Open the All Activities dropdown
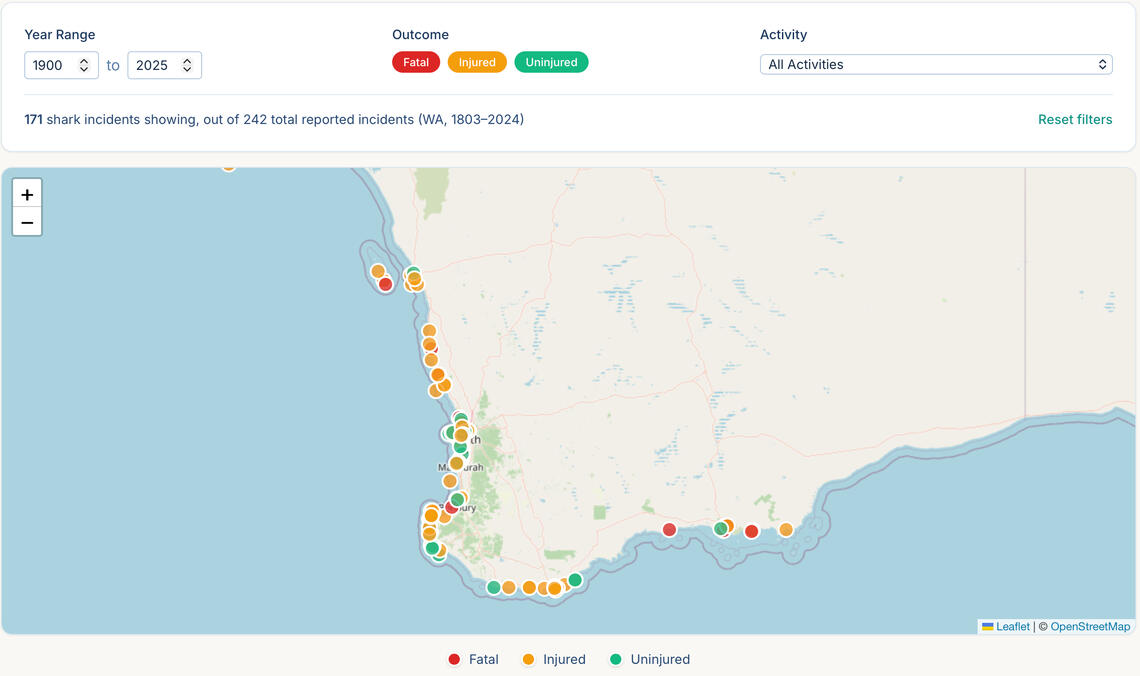The width and height of the screenshot is (1140, 676). tap(936, 64)
